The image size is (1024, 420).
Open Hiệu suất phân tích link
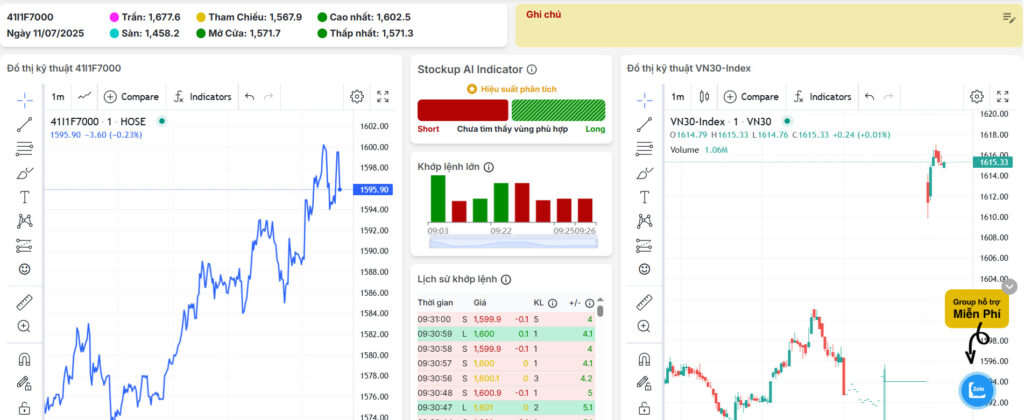click(x=512, y=89)
